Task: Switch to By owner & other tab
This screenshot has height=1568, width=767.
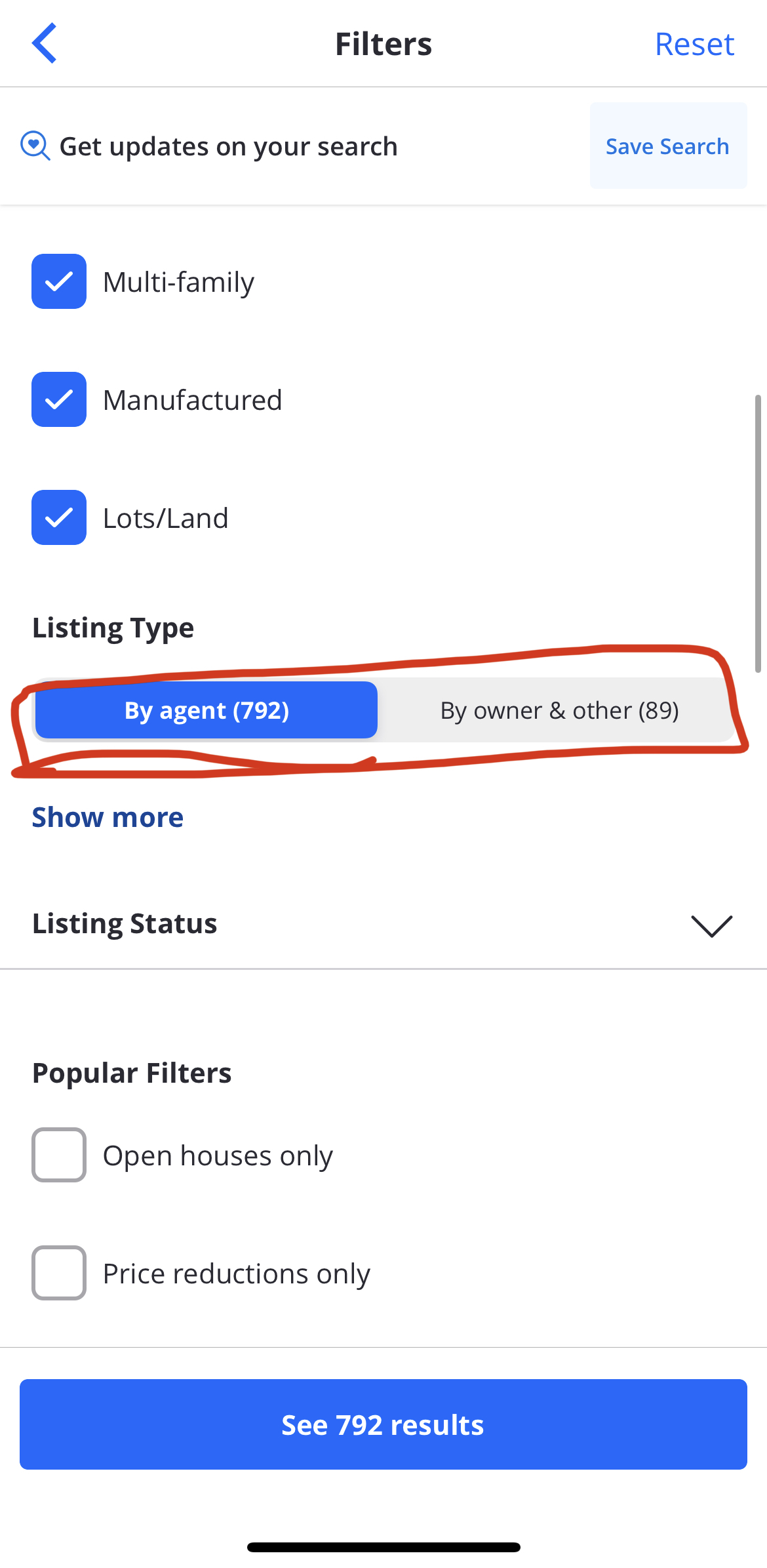Action: (559, 710)
